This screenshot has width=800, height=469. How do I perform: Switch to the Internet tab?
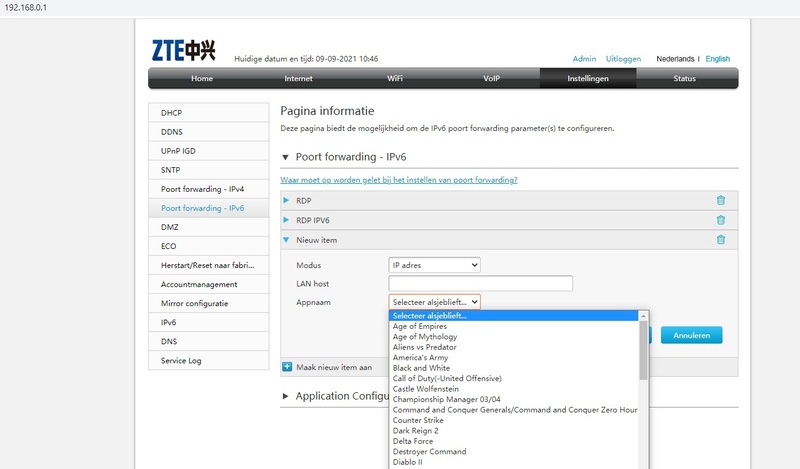[x=298, y=79]
